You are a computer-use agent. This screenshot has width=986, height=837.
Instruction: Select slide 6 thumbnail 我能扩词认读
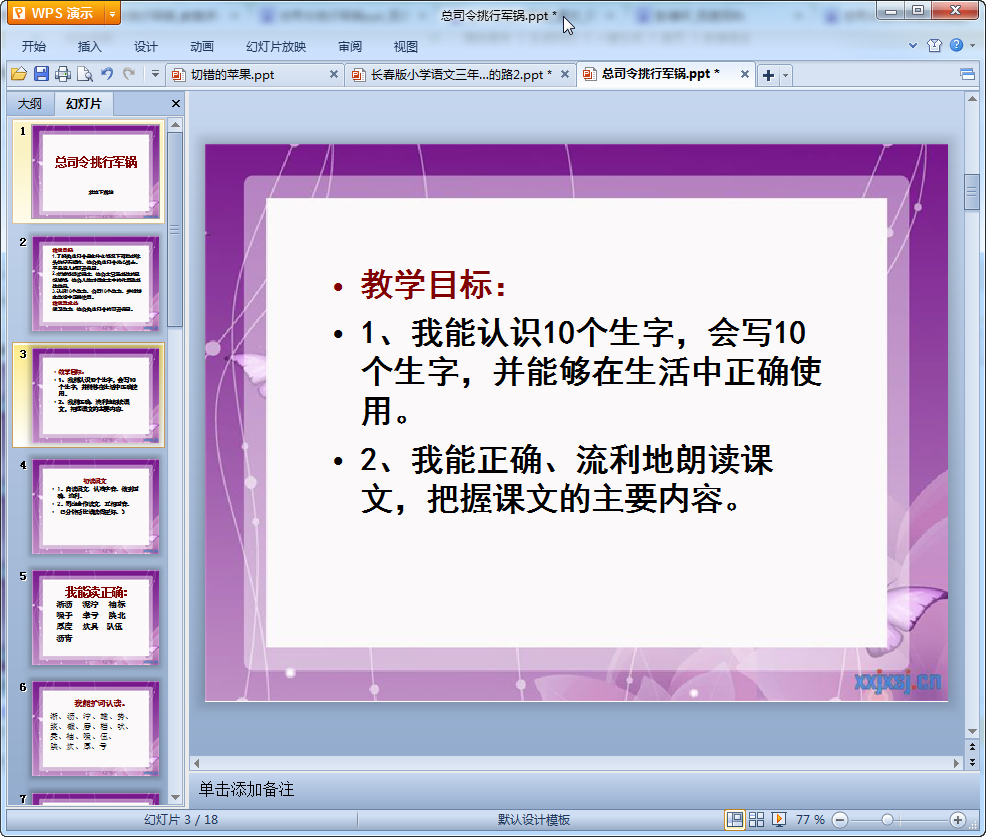tap(95, 729)
